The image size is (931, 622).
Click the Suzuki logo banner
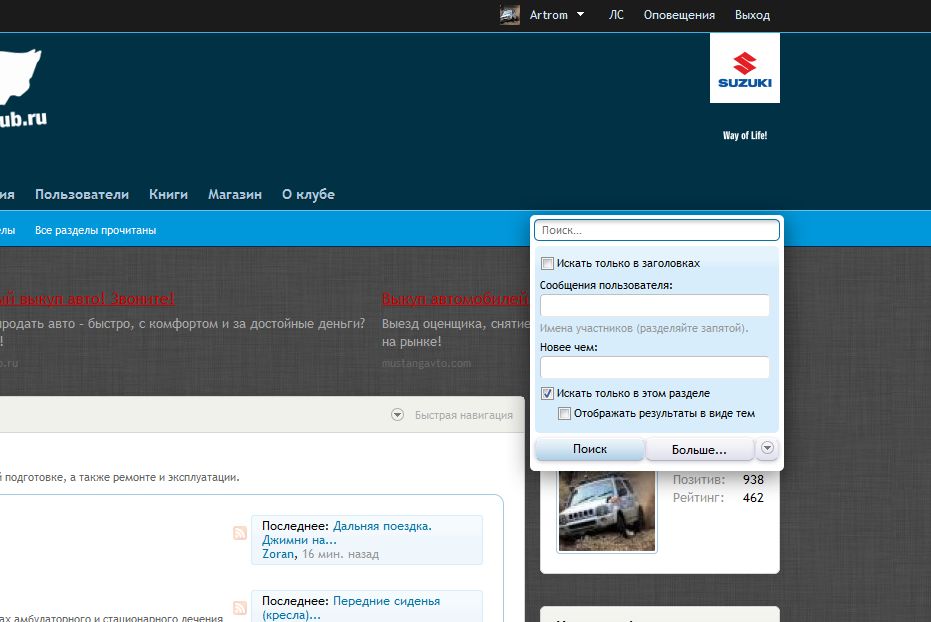click(x=744, y=68)
